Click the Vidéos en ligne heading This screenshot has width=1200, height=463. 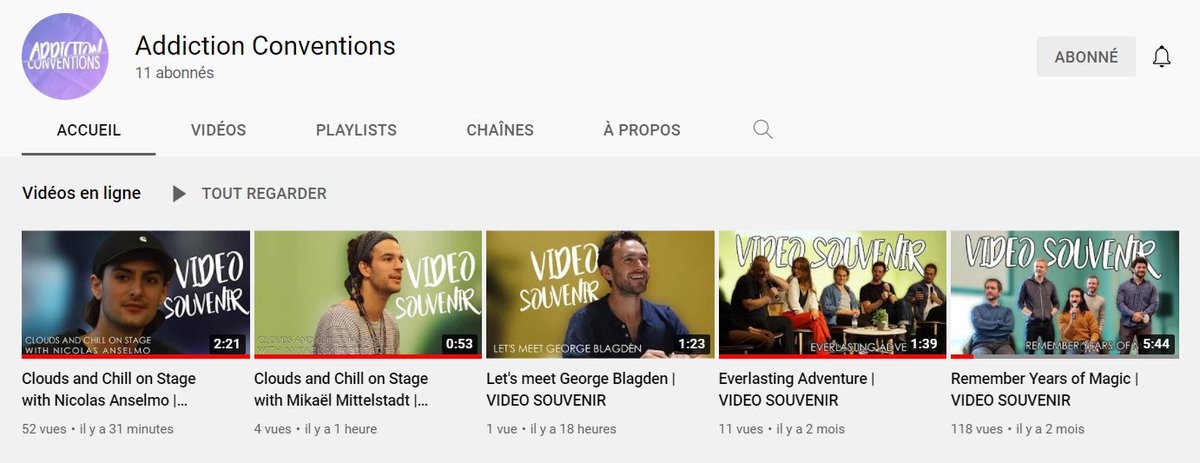pyautogui.click(x=81, y=193)
